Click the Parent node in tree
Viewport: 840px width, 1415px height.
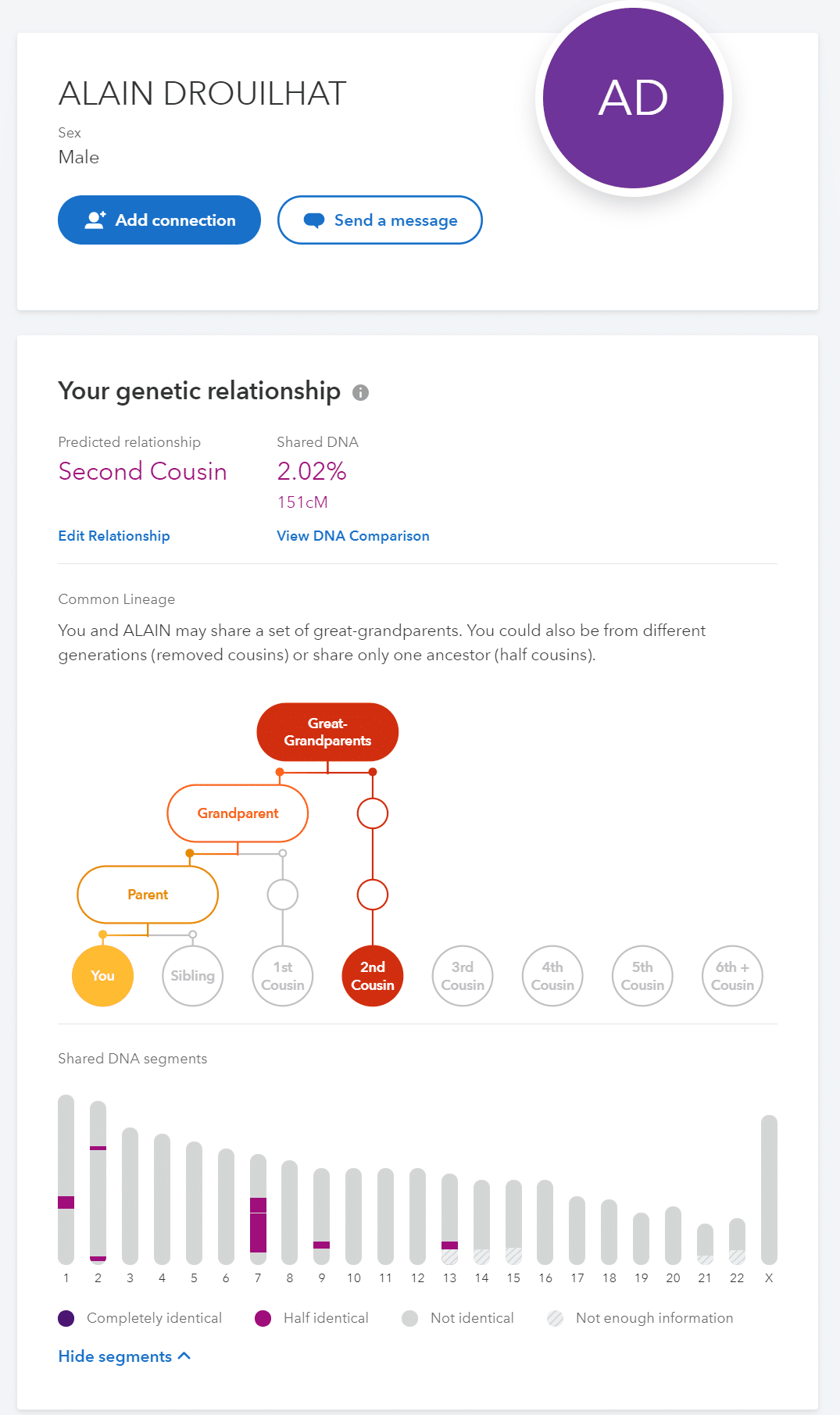click(148, 895)
